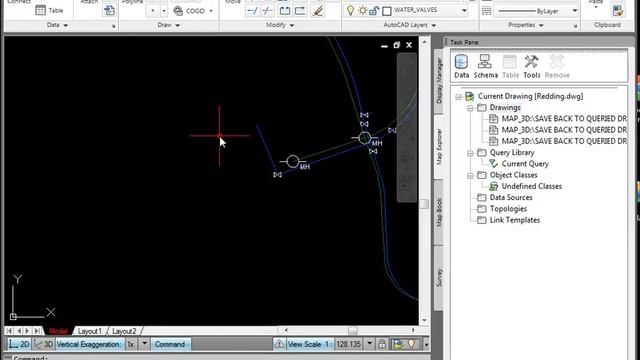Viewport: 640px width, 360px height.
Task: Click the pencil edit icon in Modify panel
Action: click(318, 11)
